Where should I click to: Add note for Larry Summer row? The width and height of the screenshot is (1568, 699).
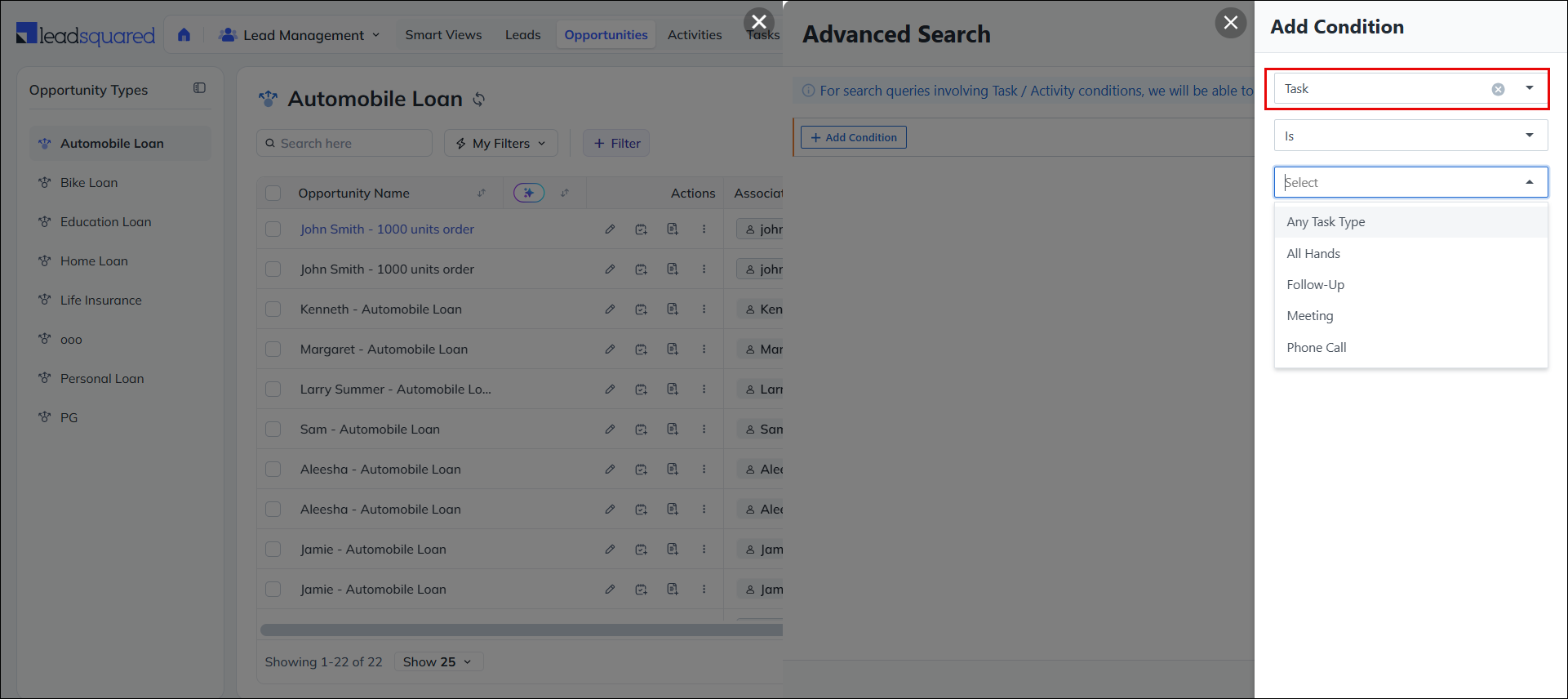673,390
